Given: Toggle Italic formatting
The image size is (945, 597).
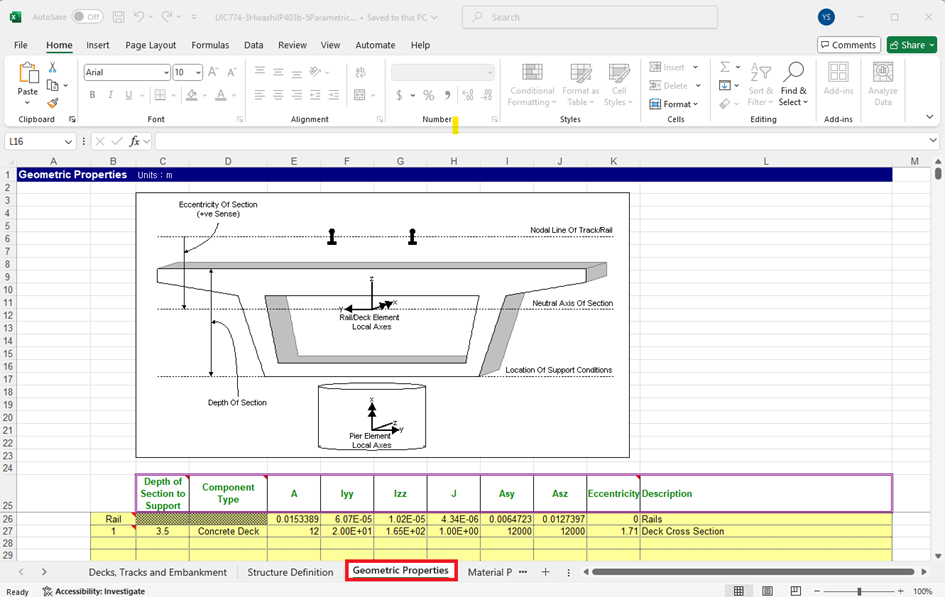Looking at the screenshot, I should point(110,95).
